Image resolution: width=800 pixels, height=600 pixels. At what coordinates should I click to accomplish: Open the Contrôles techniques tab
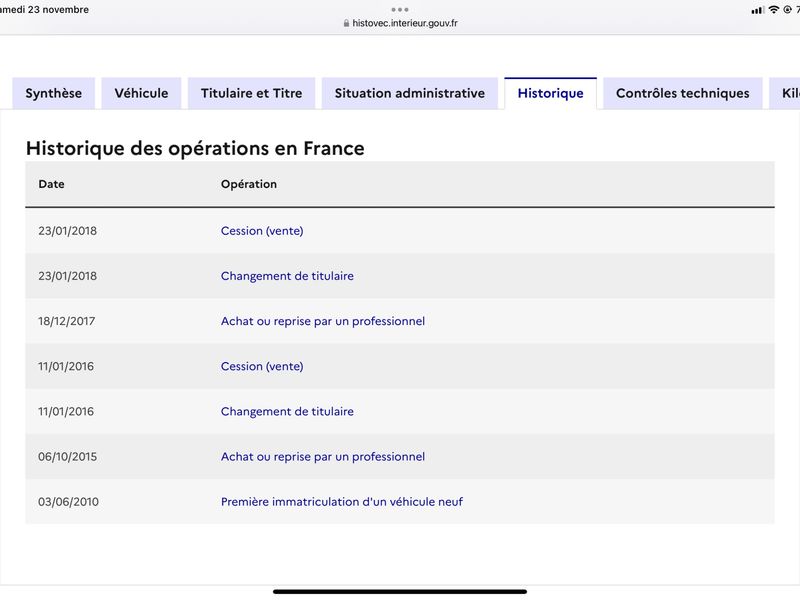[683, 93]
